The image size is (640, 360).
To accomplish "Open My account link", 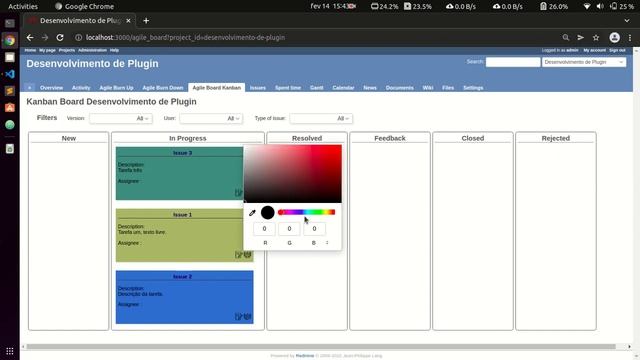I will (x=594, y=50).
